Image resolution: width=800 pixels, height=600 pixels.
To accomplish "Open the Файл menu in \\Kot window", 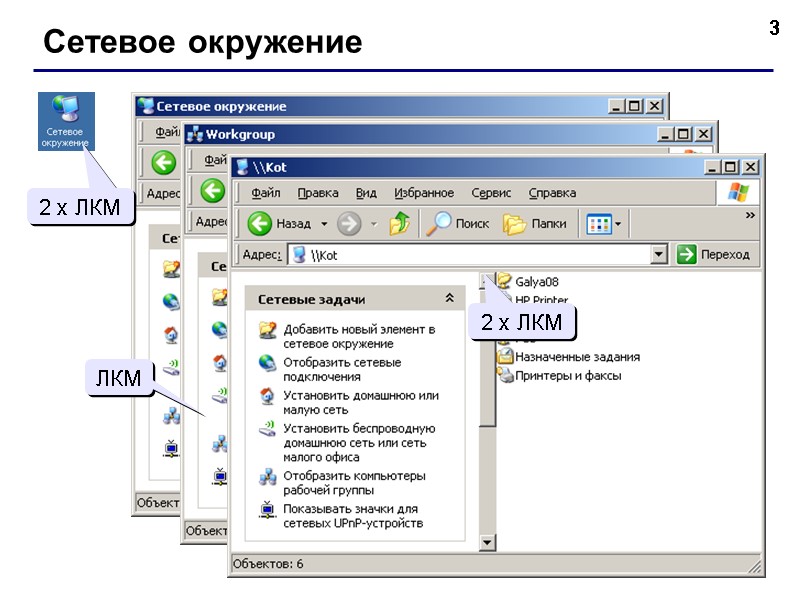I will (265, 193).
